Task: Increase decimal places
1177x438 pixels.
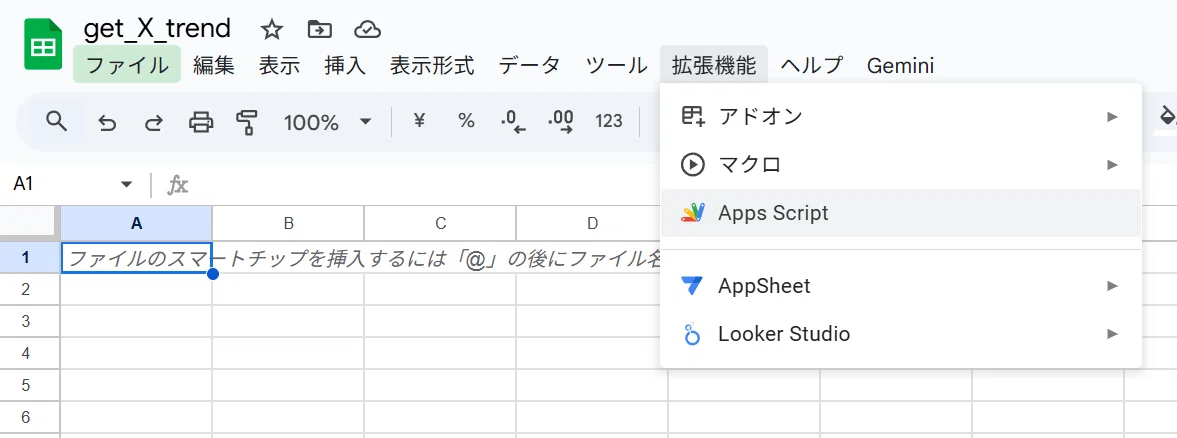Action: tap(561, 122)
